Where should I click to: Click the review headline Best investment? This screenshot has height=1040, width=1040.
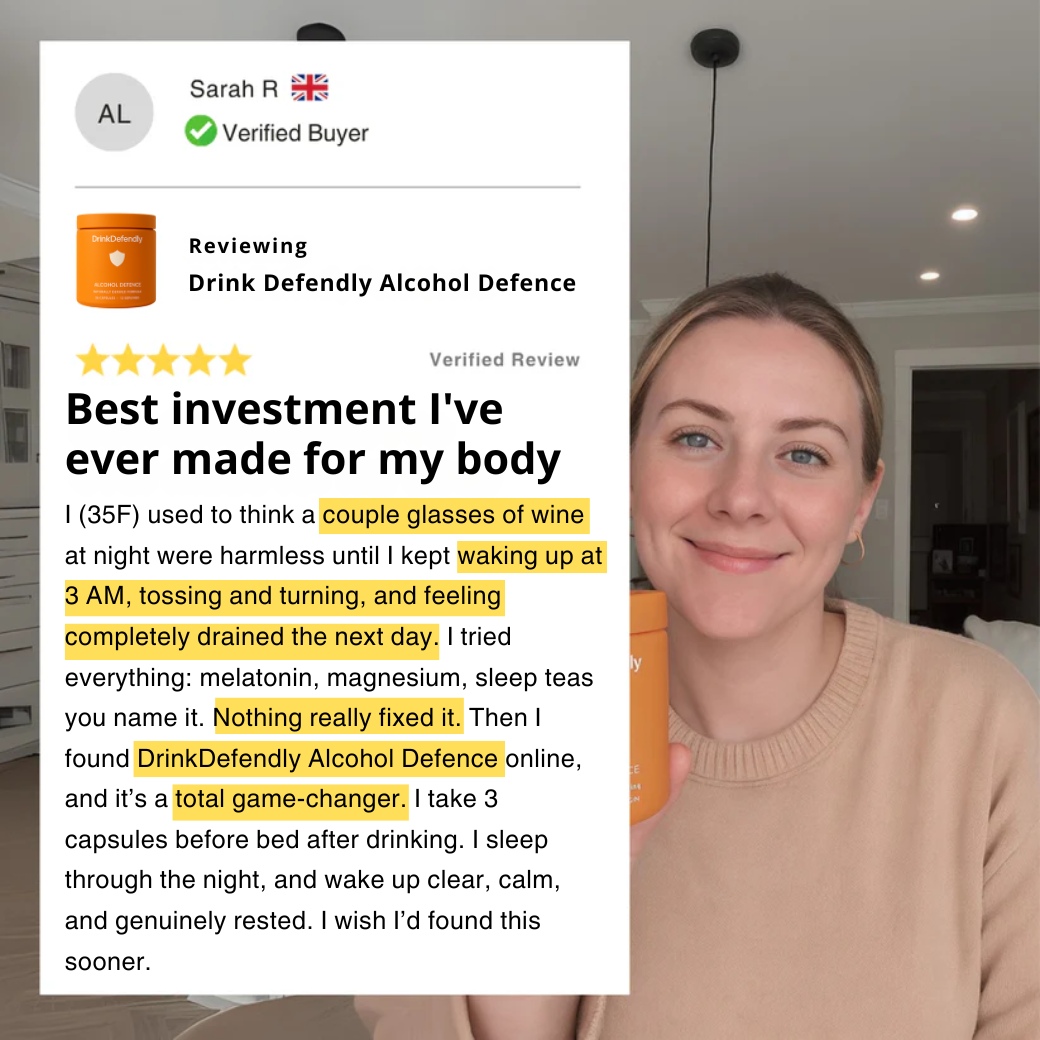click(313, 434)
